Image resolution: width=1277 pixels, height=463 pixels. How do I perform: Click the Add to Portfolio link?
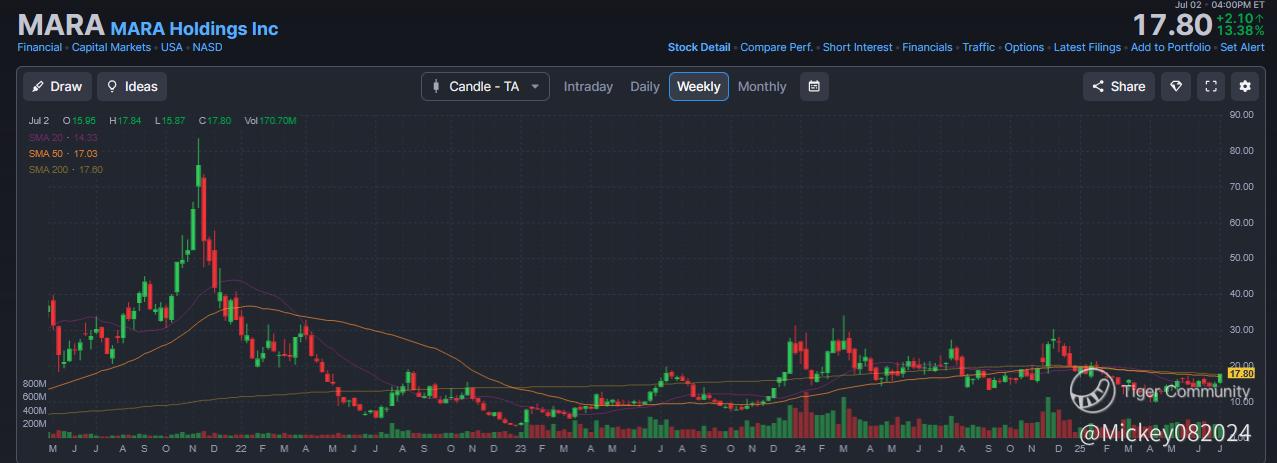pyautogui.click(x=1171, y=47)
